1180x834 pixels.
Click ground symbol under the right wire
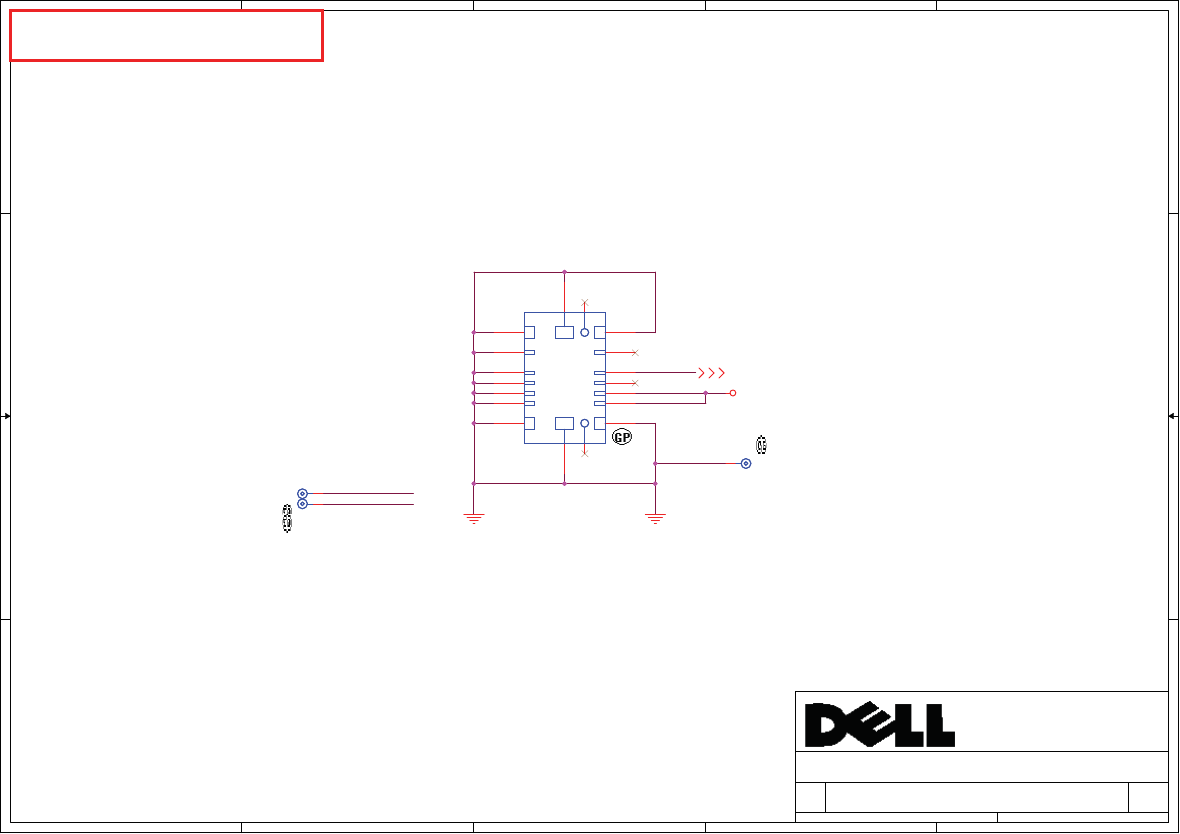[655, 519]
